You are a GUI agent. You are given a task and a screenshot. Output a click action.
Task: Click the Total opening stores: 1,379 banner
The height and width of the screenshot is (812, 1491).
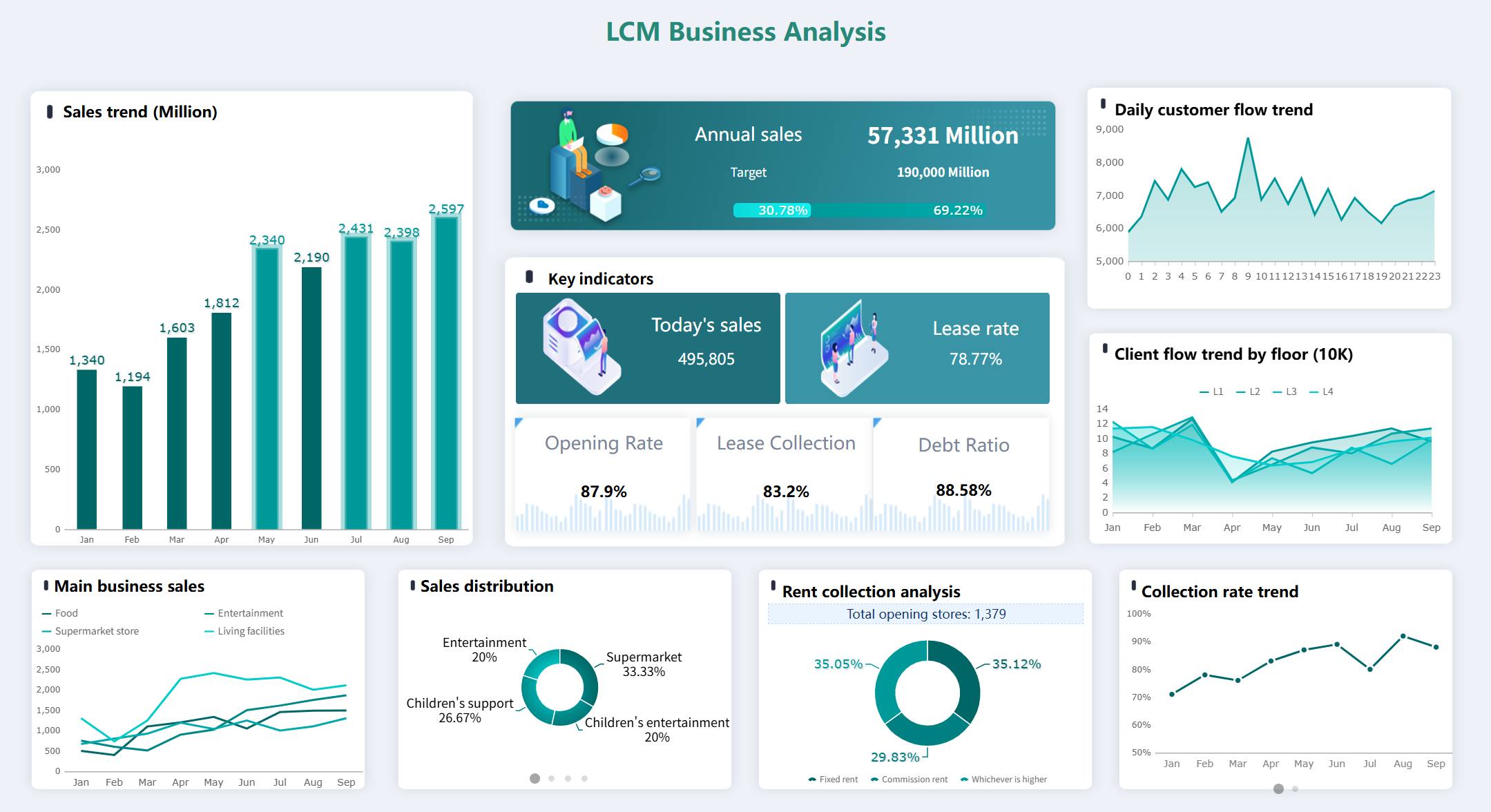click(925, 614)
